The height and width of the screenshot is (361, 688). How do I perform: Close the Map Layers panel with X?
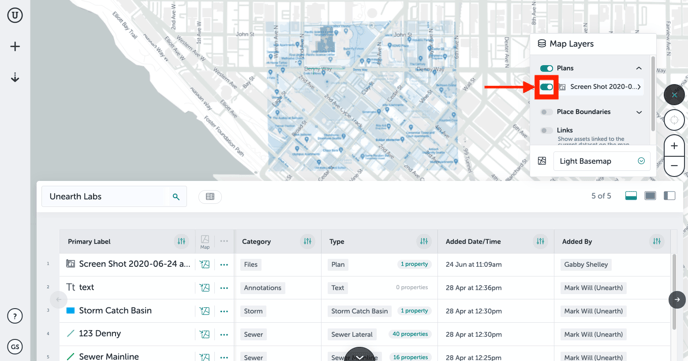(674, 95)
